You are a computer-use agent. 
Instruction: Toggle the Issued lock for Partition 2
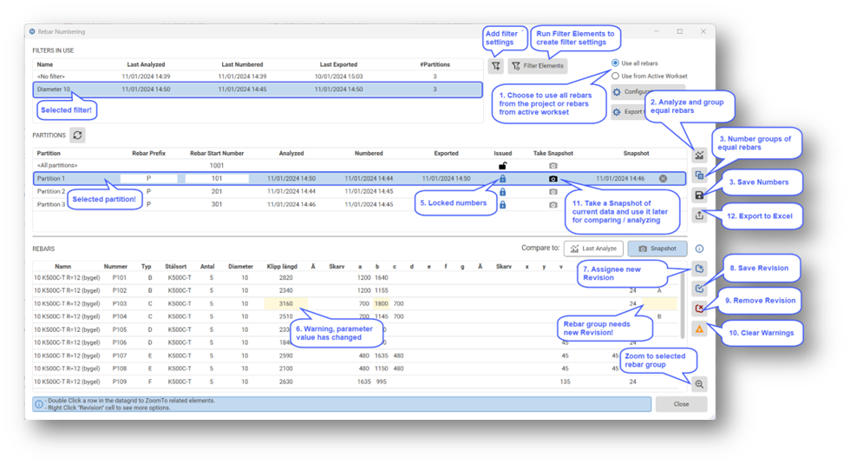(503, 192)
